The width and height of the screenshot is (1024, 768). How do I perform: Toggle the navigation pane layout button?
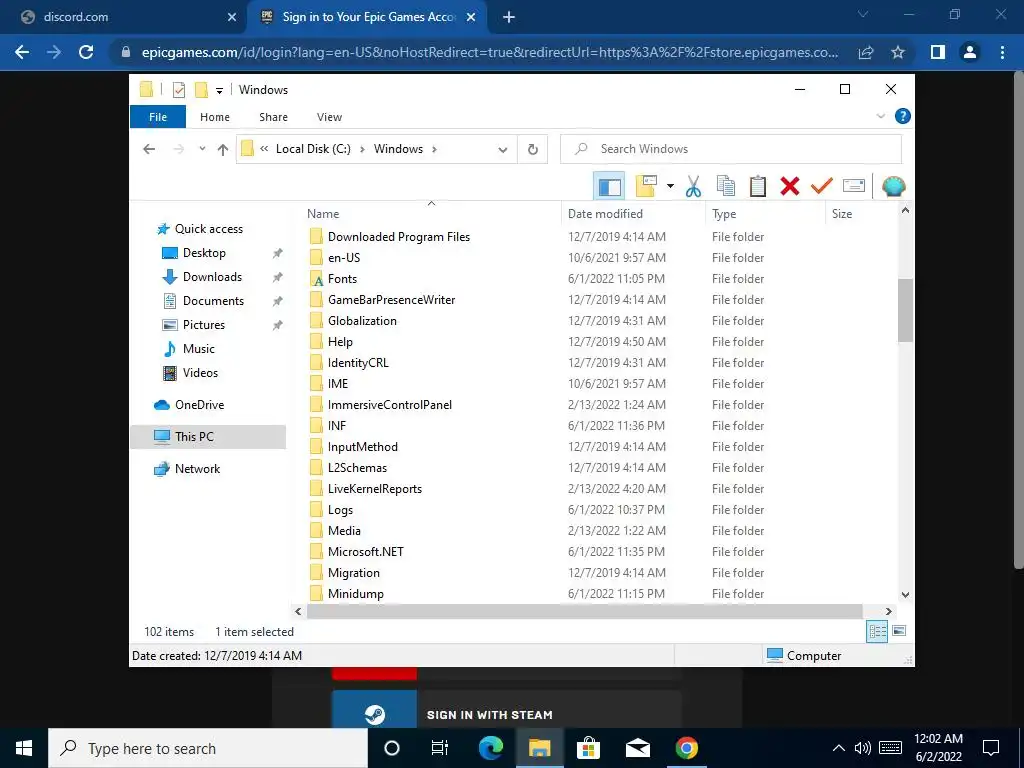609,186
